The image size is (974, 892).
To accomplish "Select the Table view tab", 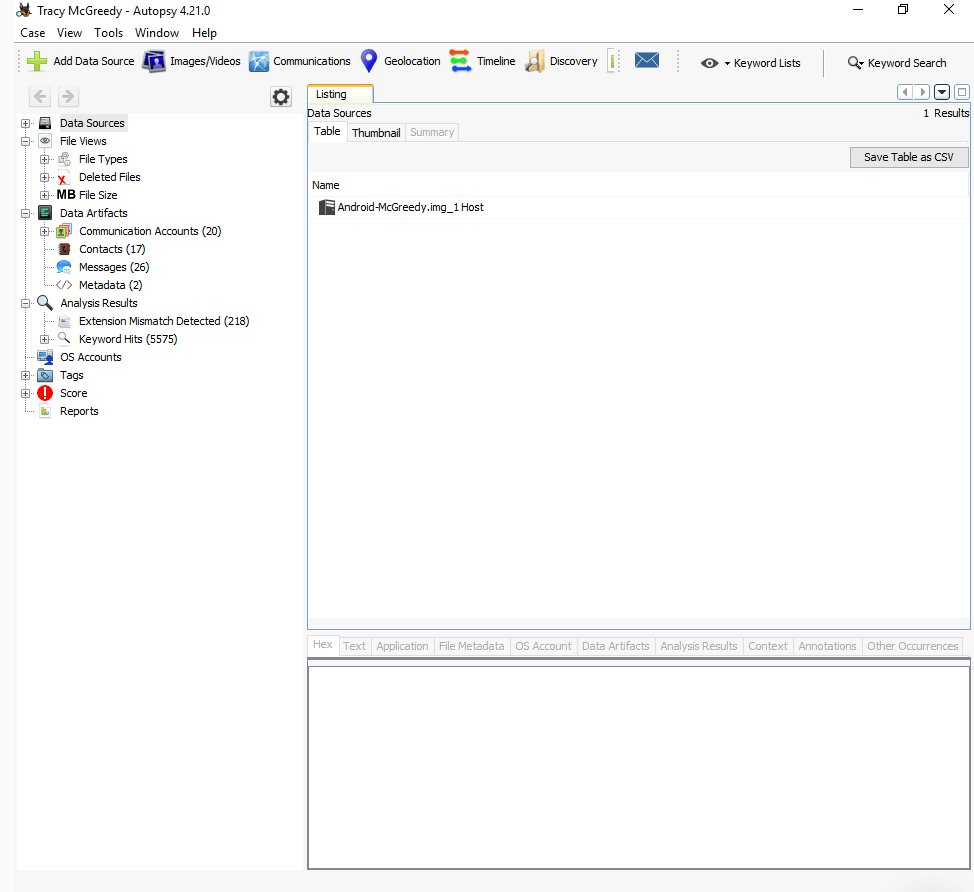I will [x=327, y=131].
